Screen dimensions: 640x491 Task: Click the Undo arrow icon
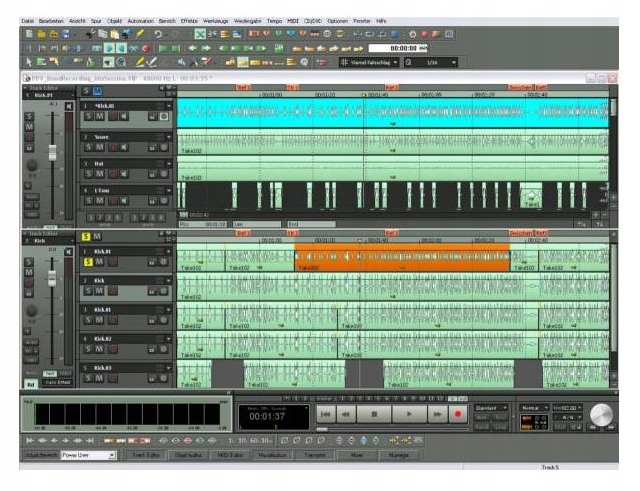tap(158, 34)
